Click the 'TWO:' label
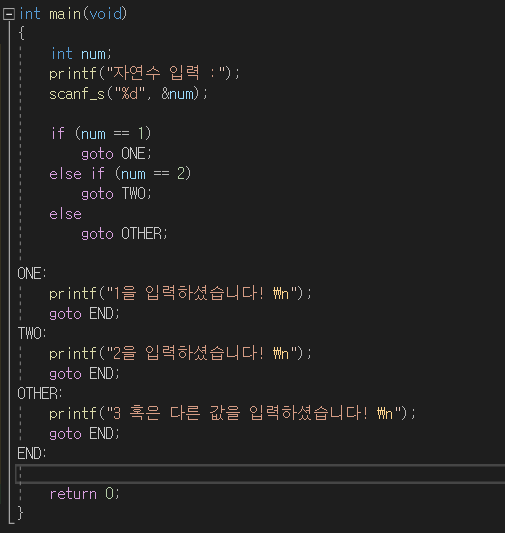 click(x=32, y=333)
